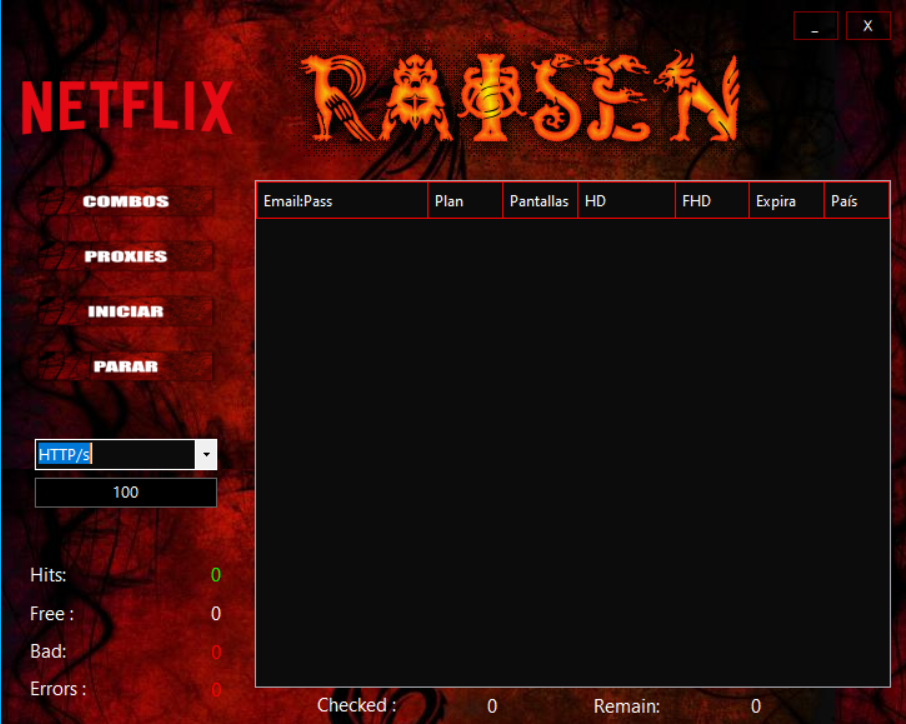This screenshot has height=724, width=906.
Task: Click the FHD column header
Action: pyautogui.click(x=712, y=201)
